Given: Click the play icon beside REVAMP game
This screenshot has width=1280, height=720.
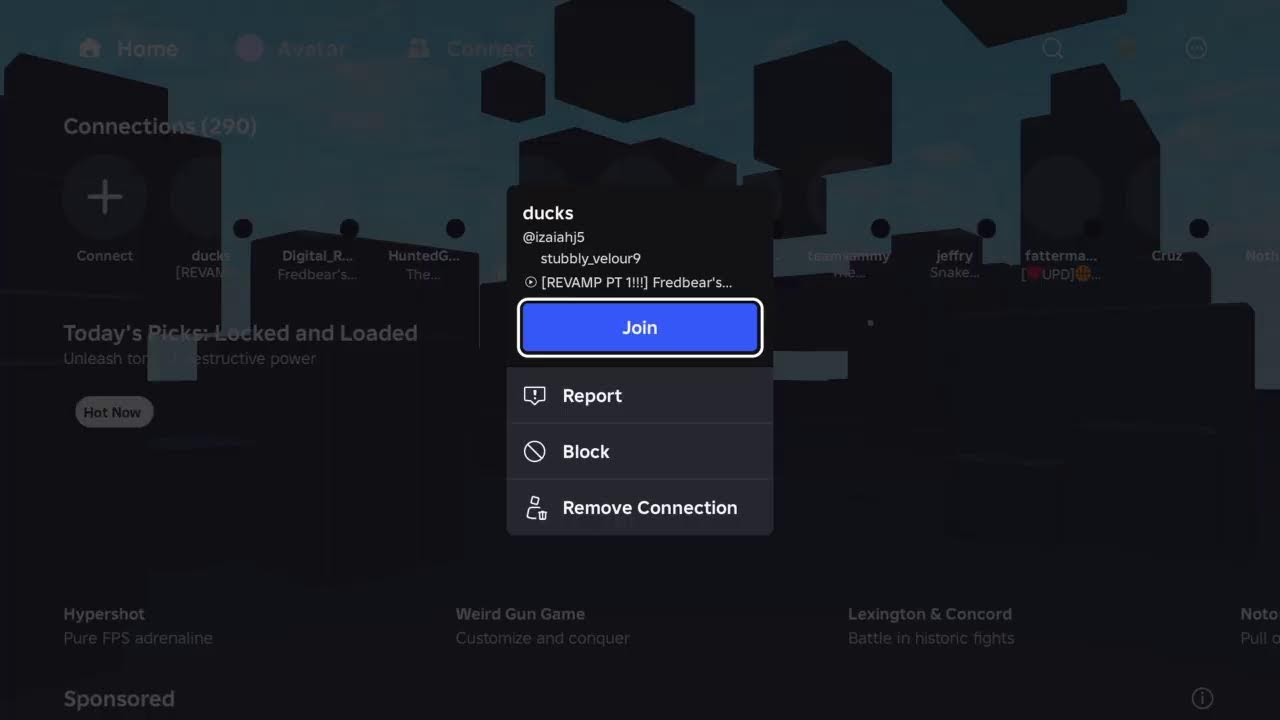Looking at the screenshot, I should (x=530, y=282).
